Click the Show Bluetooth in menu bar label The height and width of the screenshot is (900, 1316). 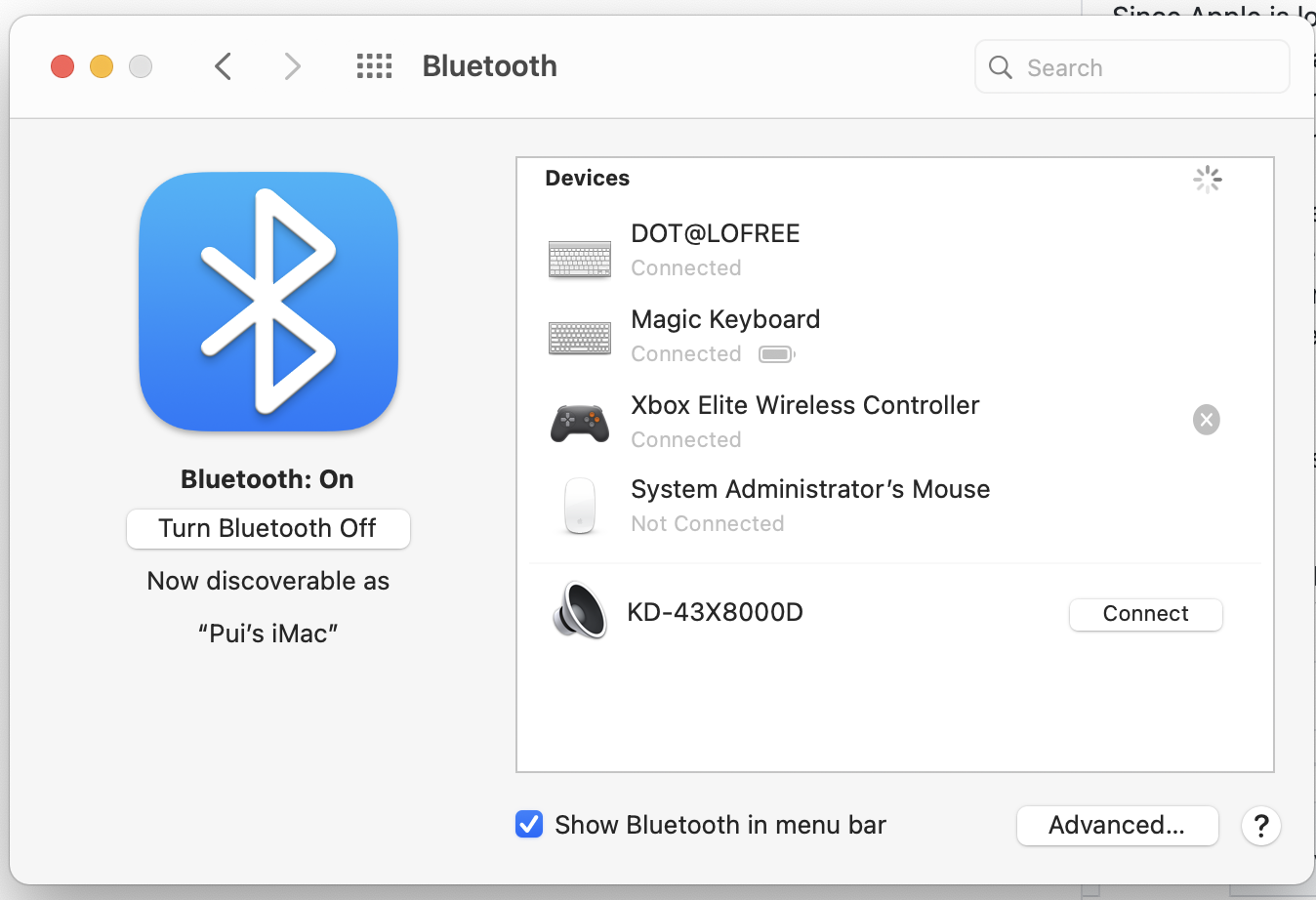pos(720,825)
